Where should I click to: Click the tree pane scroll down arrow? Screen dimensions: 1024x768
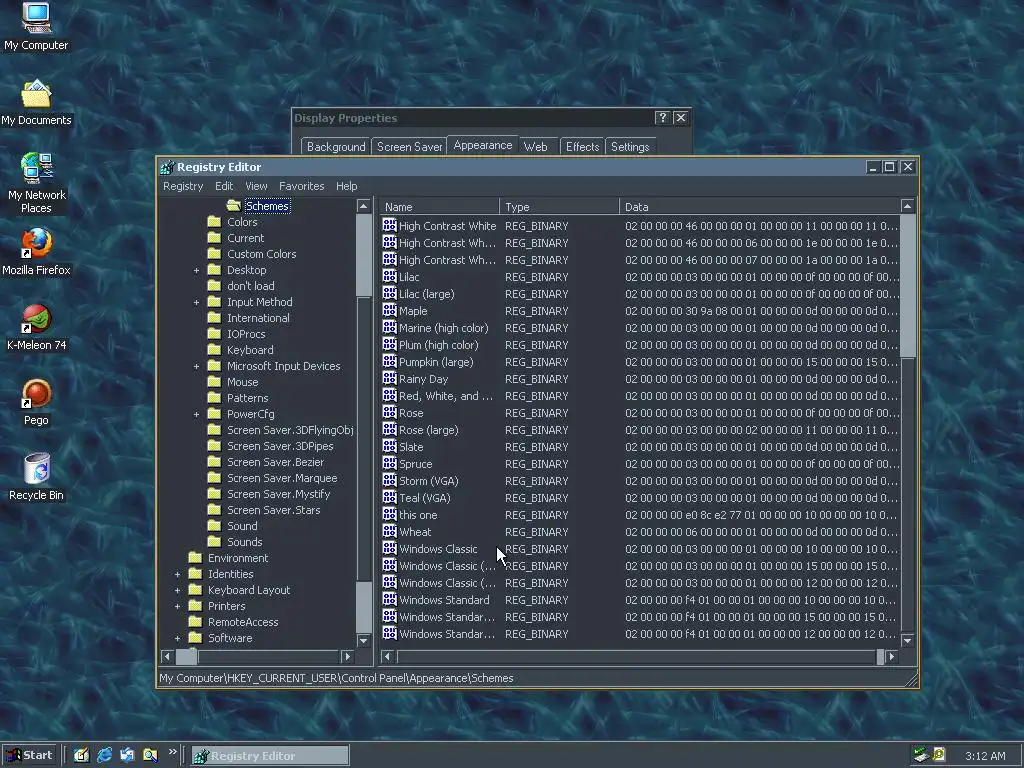[364, 640]
